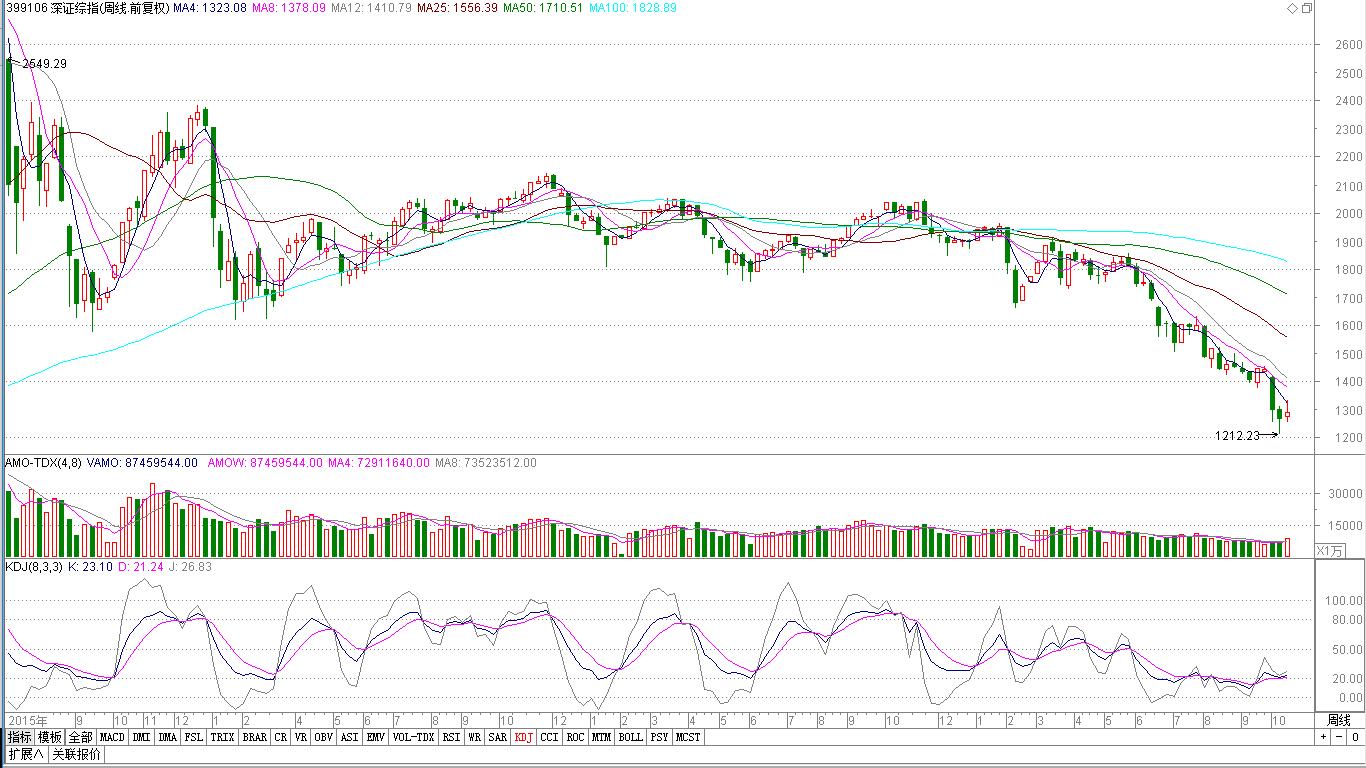Click the D: 21.24 value
Viewport: 1366px width, 768px height.
140,567
